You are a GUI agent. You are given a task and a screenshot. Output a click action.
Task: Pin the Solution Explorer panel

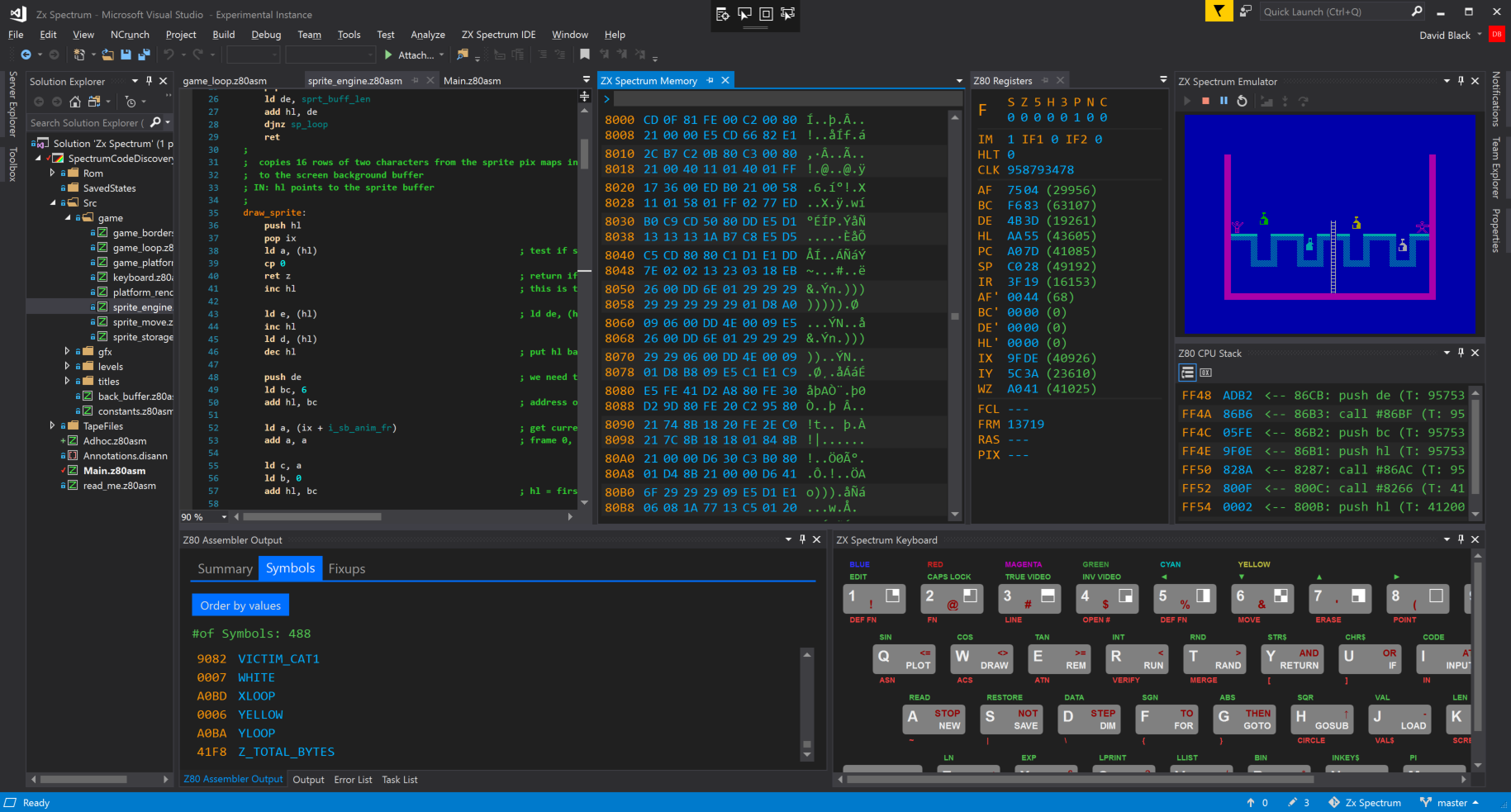(149, 81)
